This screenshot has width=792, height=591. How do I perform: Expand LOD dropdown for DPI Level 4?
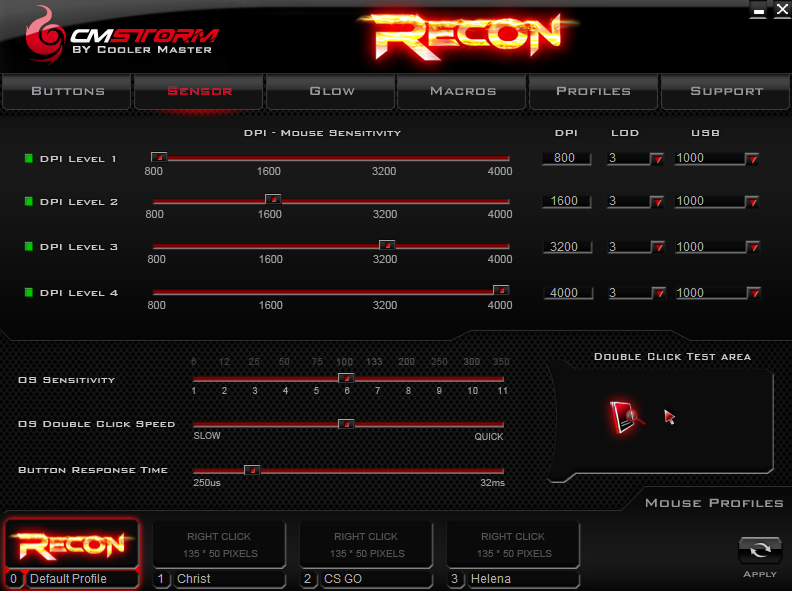(x=657, y=293)
